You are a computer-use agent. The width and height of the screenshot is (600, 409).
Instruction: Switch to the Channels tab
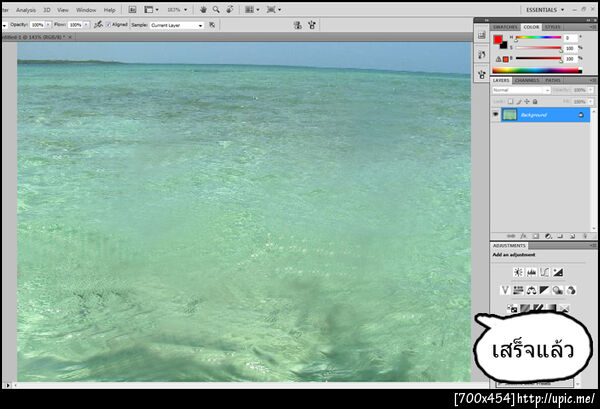527,80
